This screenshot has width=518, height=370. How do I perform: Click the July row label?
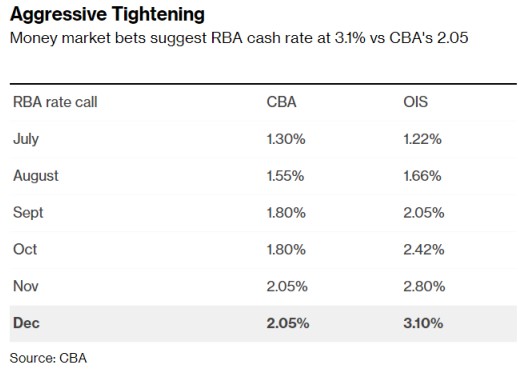coord(26,139)
